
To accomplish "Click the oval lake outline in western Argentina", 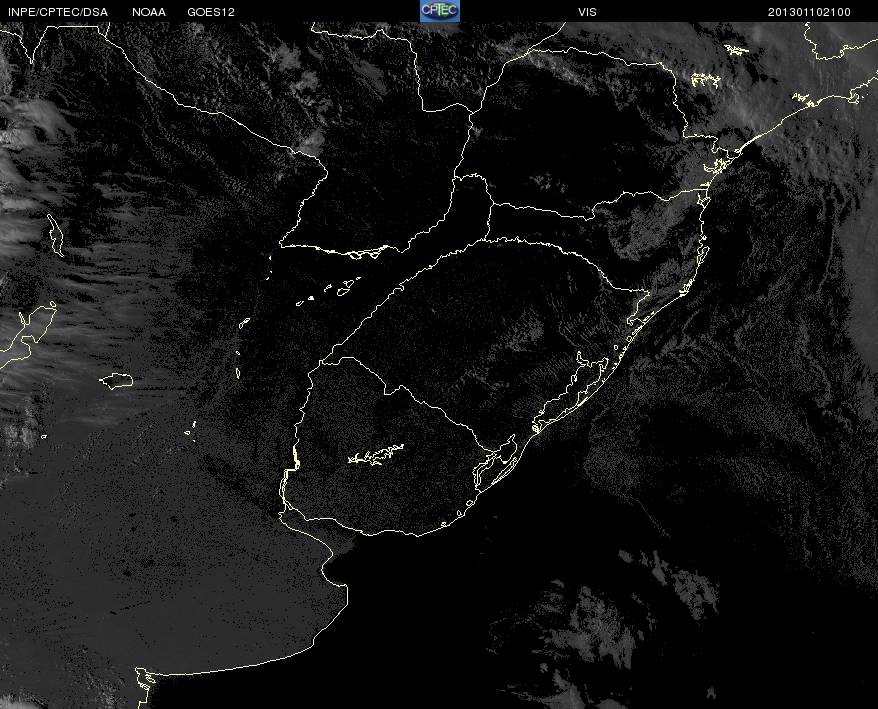I will [x=117, y=379].
